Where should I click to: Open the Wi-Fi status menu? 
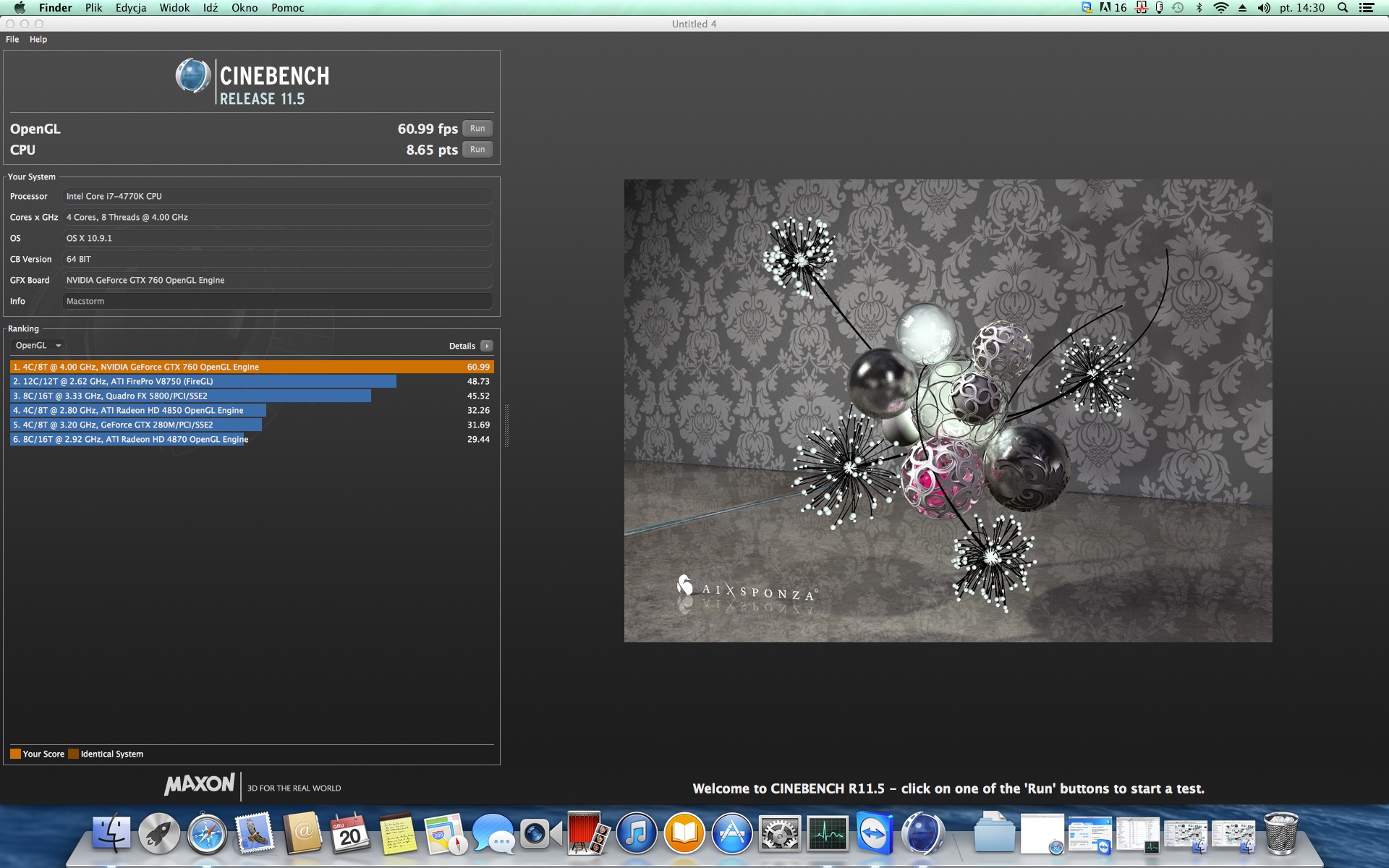[1221, 8]
